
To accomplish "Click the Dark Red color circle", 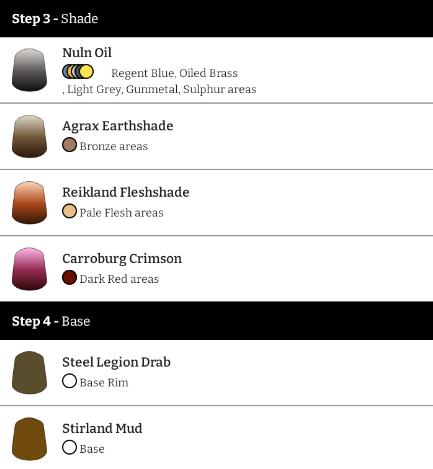I will click(x=69, y=278).
